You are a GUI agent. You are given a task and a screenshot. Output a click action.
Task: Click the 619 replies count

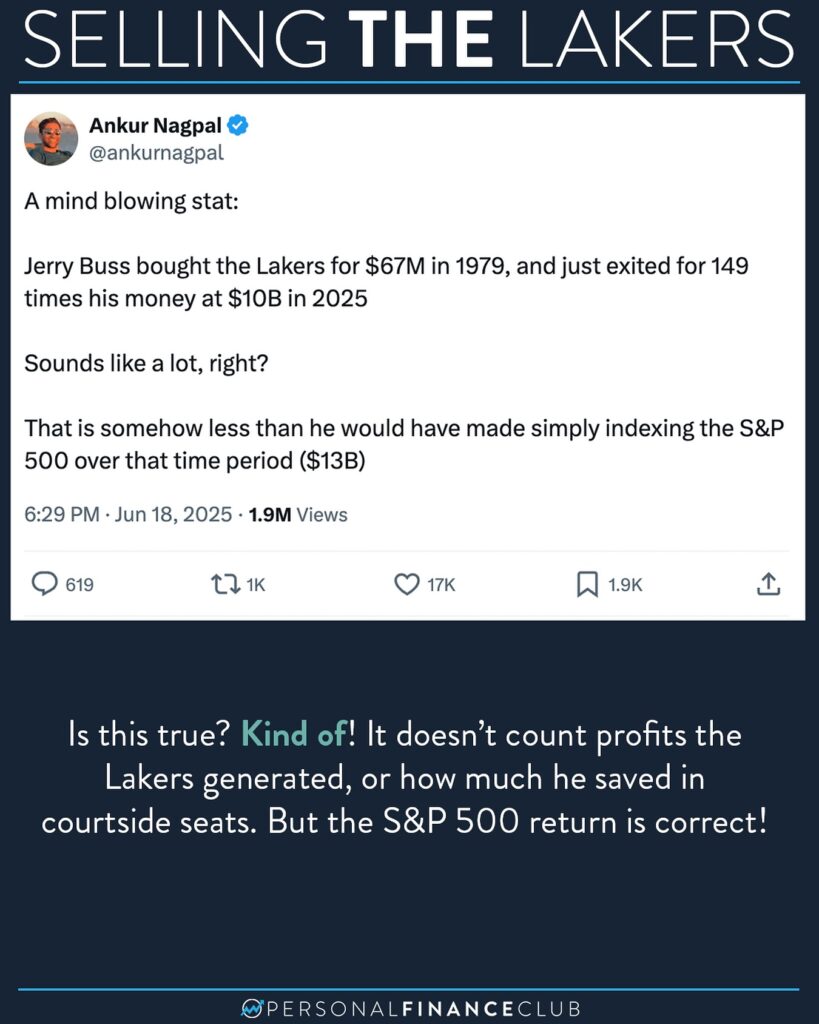[80, 584]
